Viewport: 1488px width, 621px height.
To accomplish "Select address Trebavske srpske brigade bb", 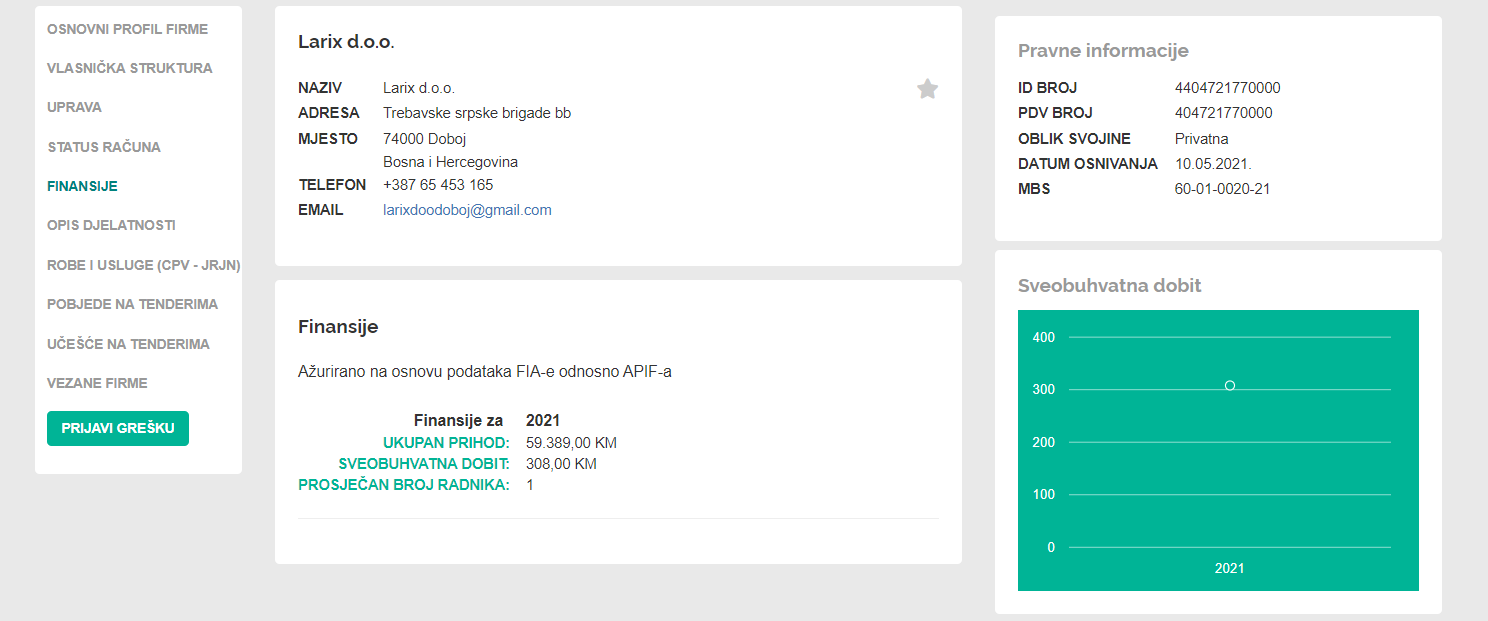I will [477, 113].
